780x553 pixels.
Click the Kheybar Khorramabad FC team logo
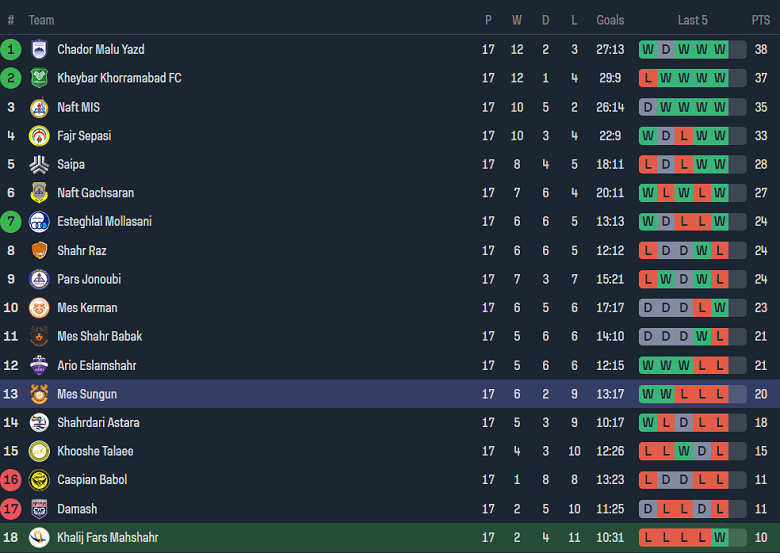[39, 78]
